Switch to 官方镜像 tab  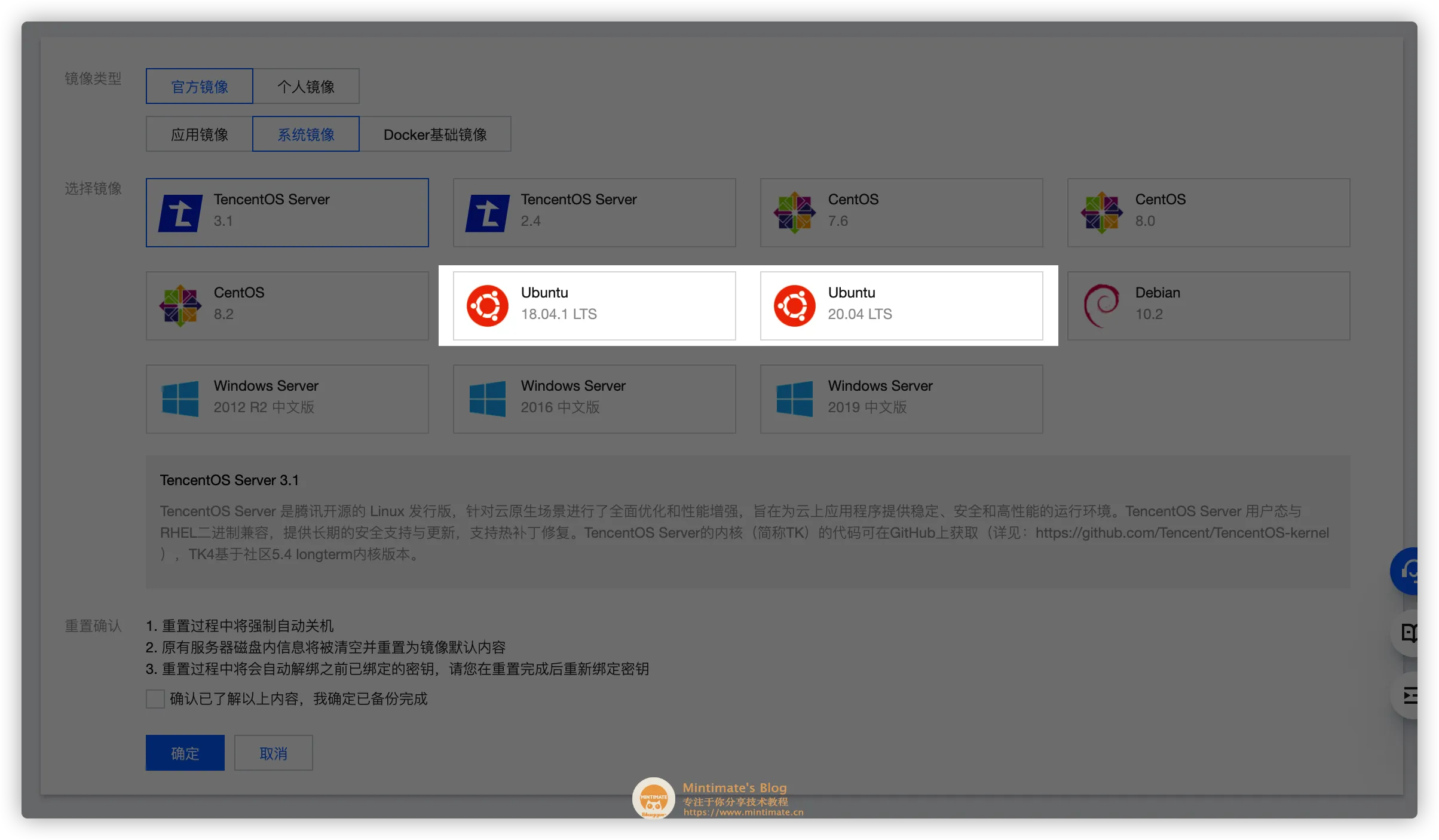200,86
